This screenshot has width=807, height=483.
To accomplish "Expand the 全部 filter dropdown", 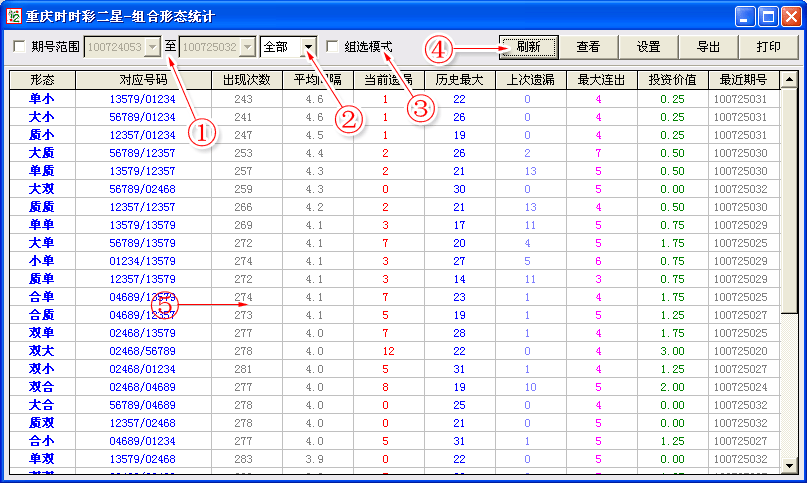I will (309, 47).
